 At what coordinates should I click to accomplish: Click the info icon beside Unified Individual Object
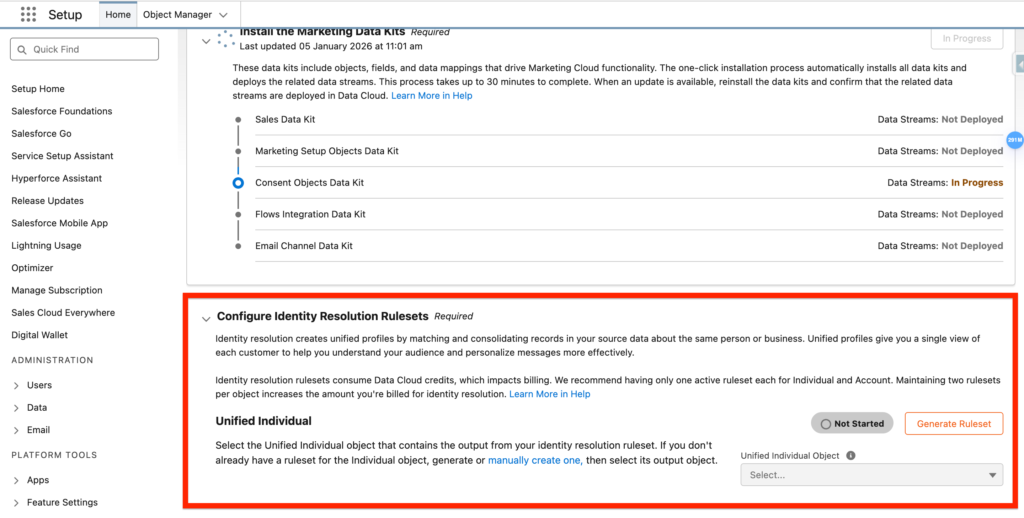click(x=850, y=455)
